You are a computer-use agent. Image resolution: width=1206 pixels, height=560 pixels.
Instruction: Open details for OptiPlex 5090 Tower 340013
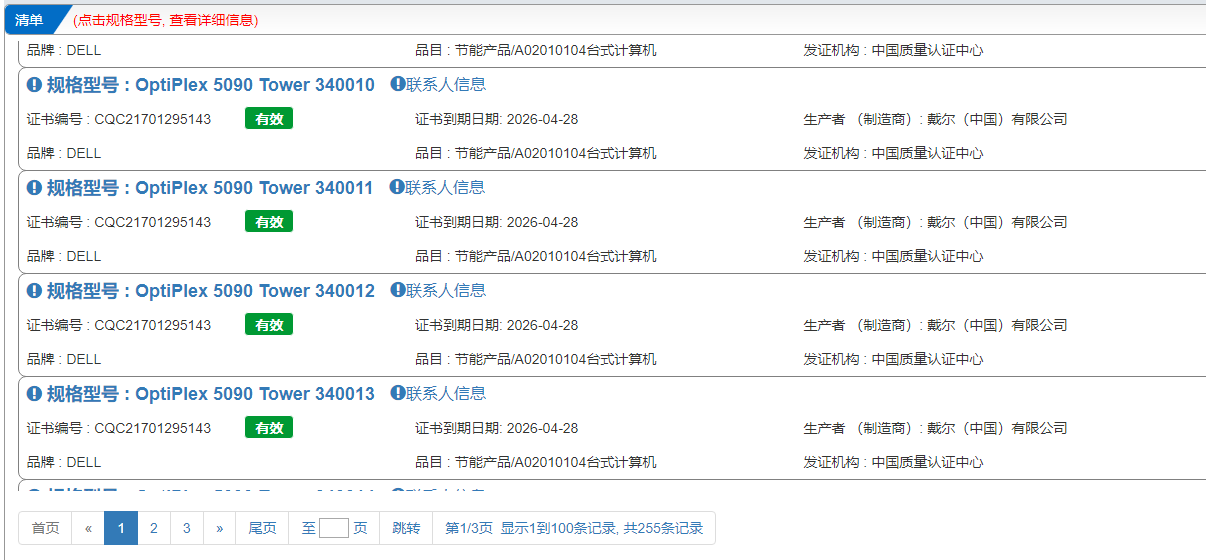211,394
